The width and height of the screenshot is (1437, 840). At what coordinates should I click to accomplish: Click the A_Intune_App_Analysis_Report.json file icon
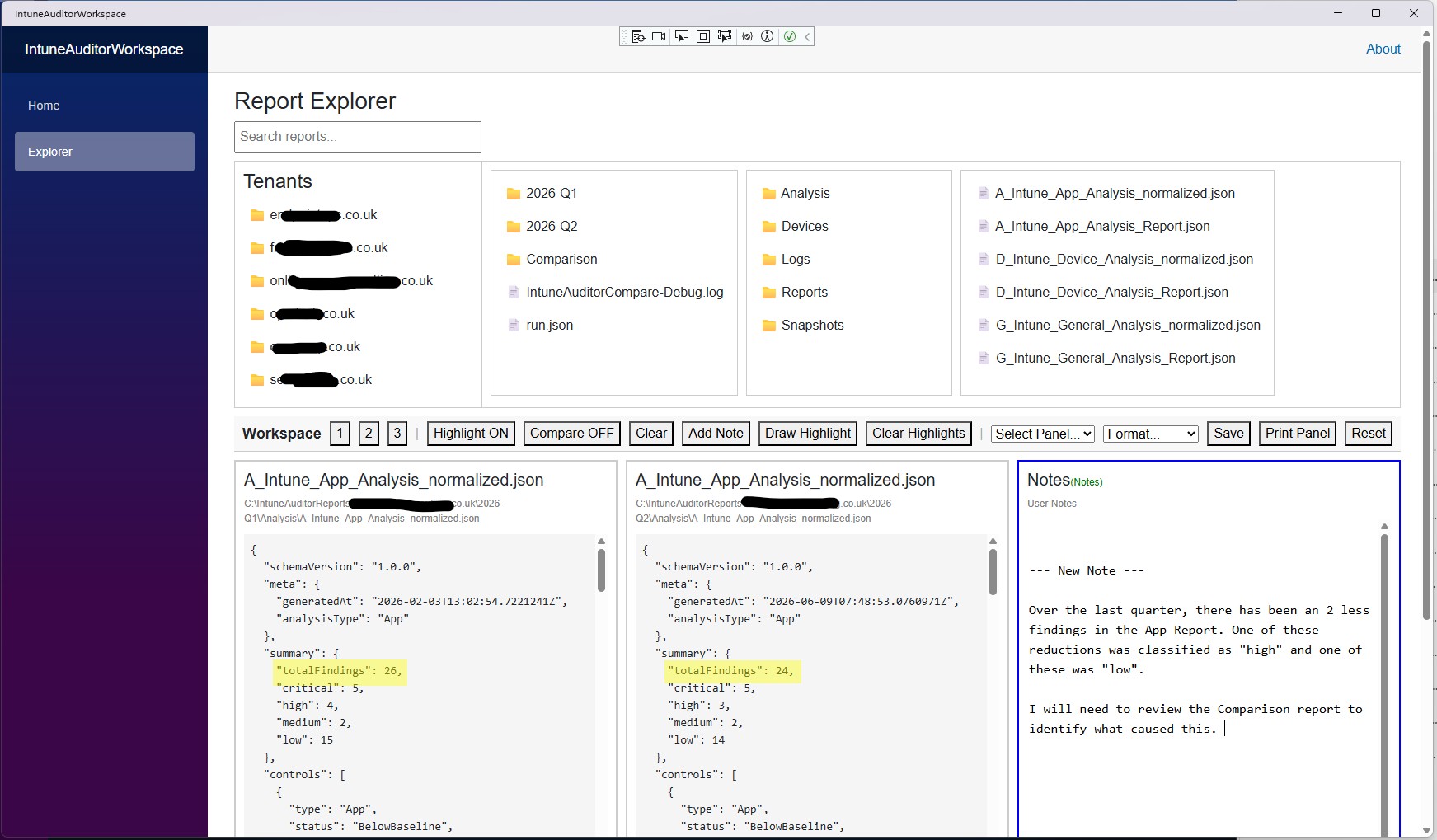click(x=983, y=227)
